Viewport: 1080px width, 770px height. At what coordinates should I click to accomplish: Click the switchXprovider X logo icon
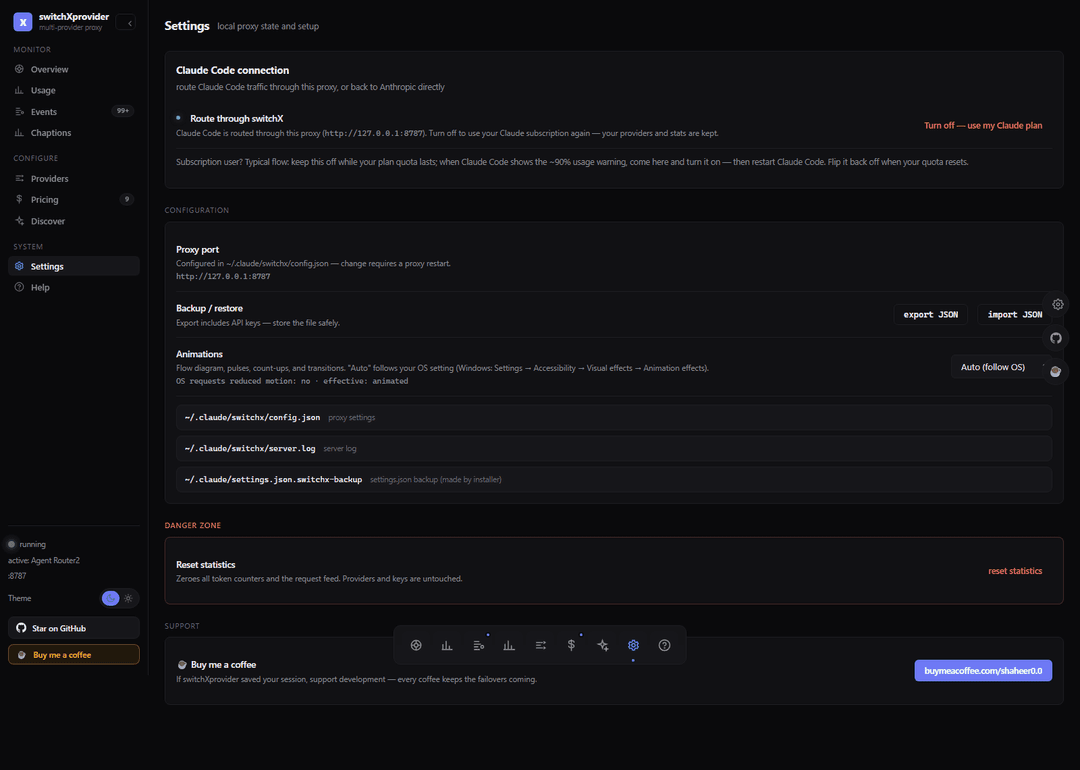point(23,22)
